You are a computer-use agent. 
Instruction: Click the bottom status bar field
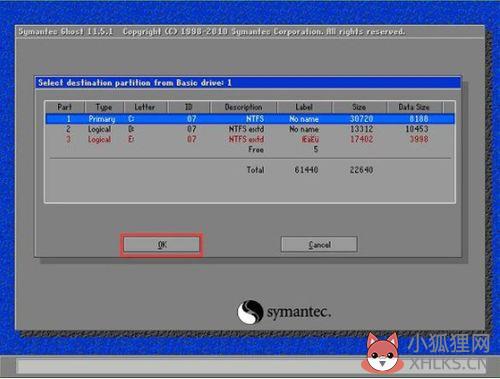pyautogui.click(x=250, y=366)
